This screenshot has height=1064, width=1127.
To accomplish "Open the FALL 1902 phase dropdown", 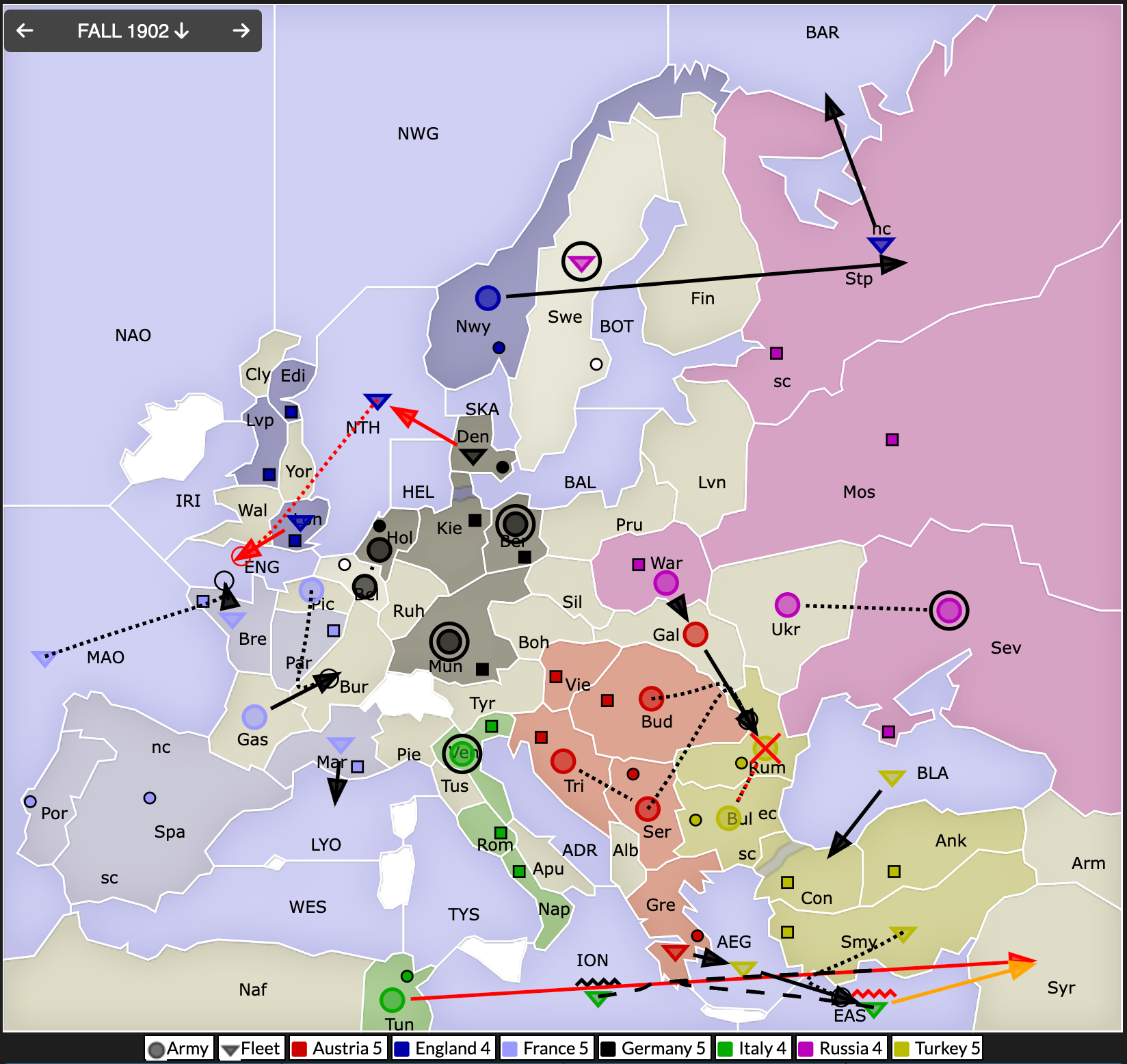I will pyautogui.click(x=133, y=31).
